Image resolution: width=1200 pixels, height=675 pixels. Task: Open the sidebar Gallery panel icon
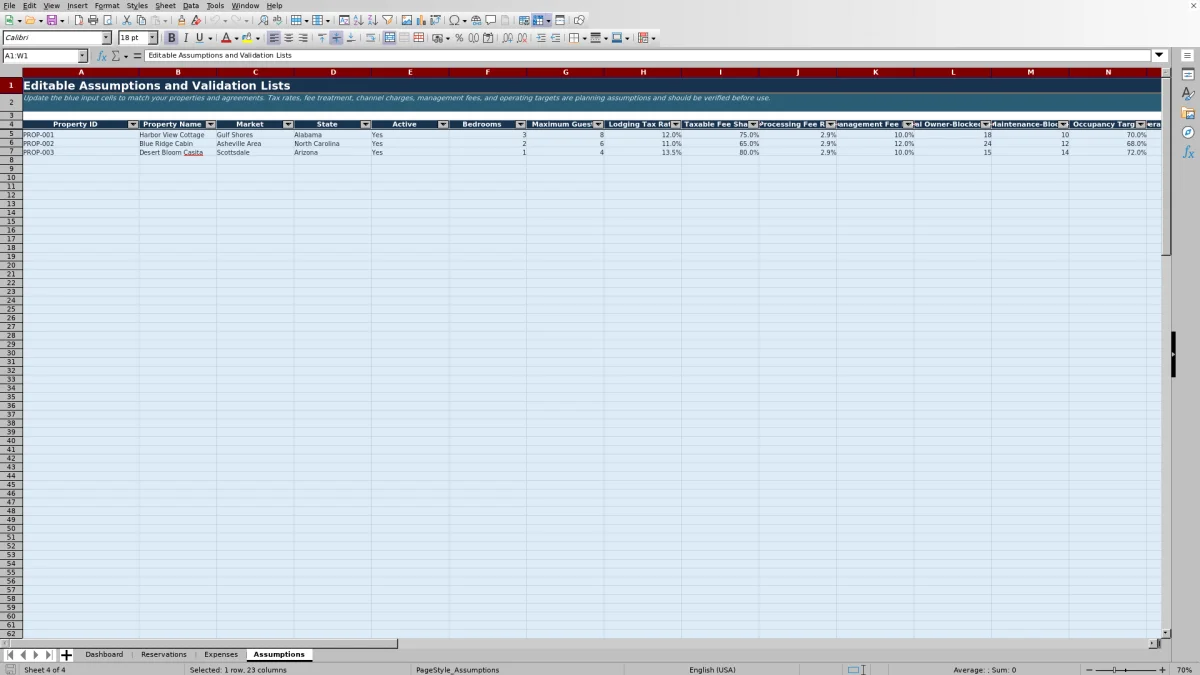tap(1188, 113)
